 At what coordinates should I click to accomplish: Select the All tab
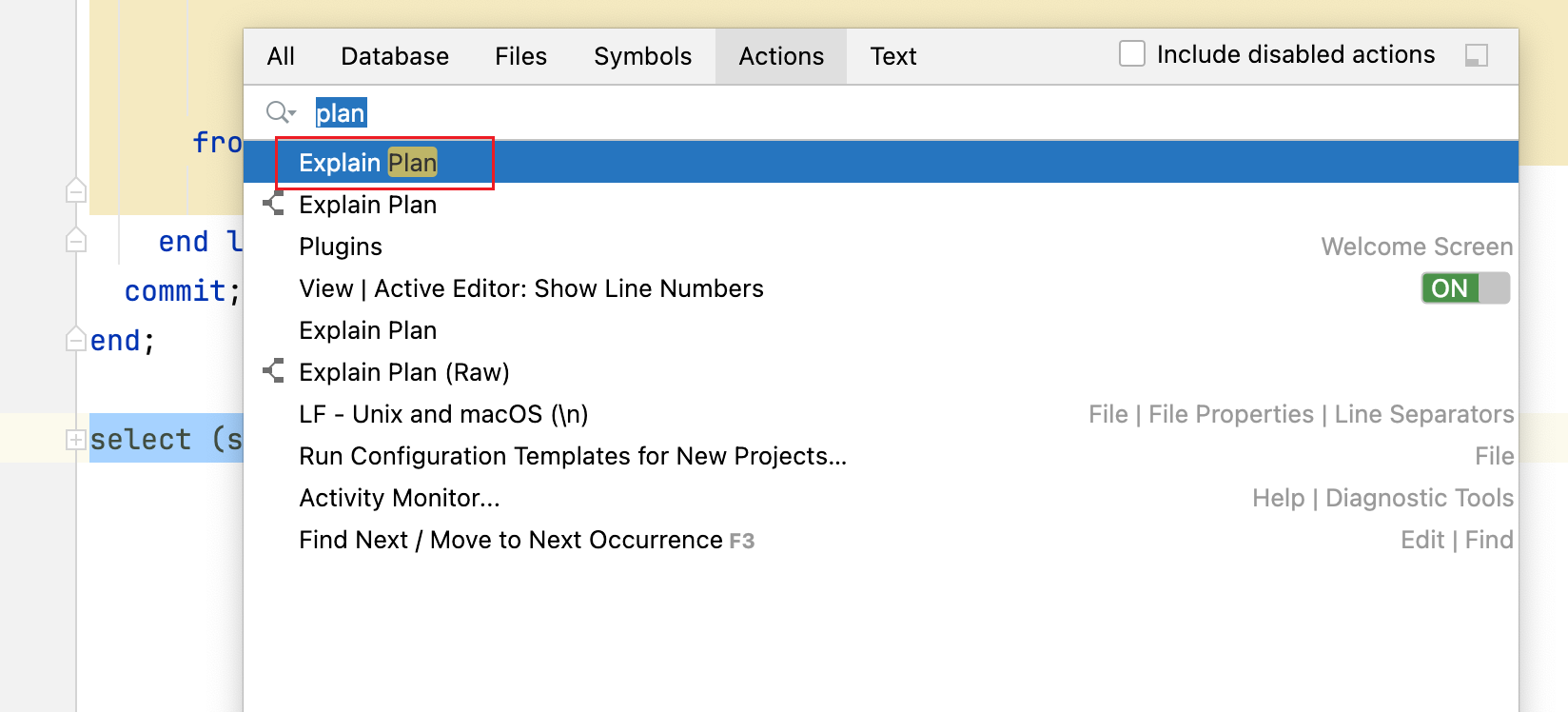(x=281, y=56)
